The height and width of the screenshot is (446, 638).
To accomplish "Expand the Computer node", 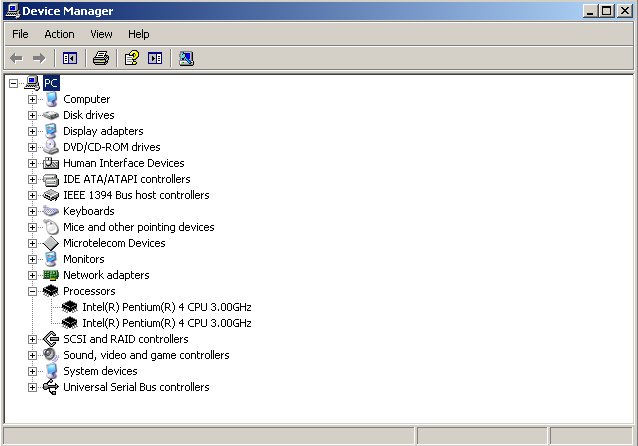I will pos(32,99).
